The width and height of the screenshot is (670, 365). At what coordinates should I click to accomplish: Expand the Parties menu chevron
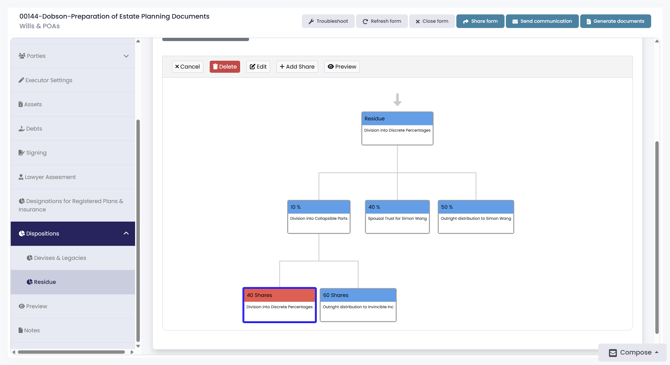[x=126, y=56]
